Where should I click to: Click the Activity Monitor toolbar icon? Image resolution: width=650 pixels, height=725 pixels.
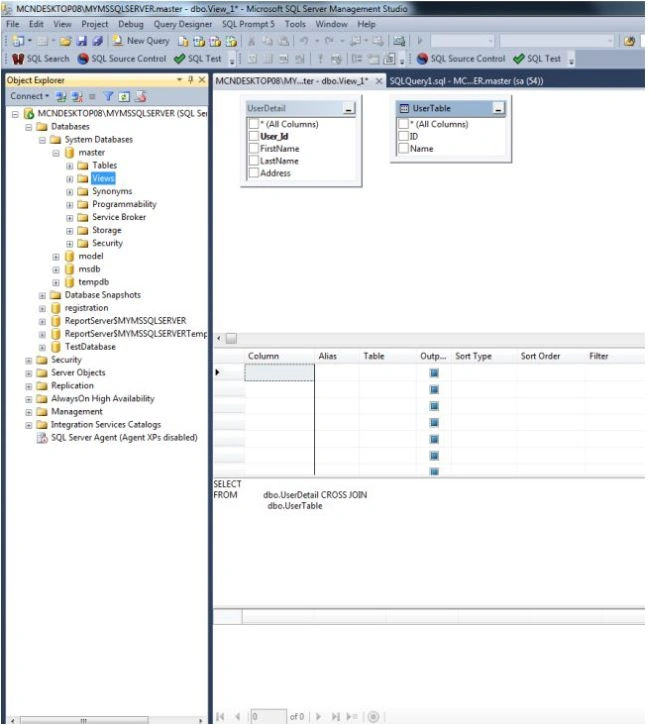coord(399,41)
